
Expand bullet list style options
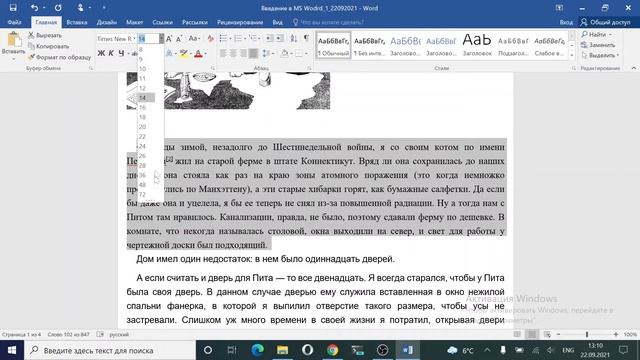230,38
